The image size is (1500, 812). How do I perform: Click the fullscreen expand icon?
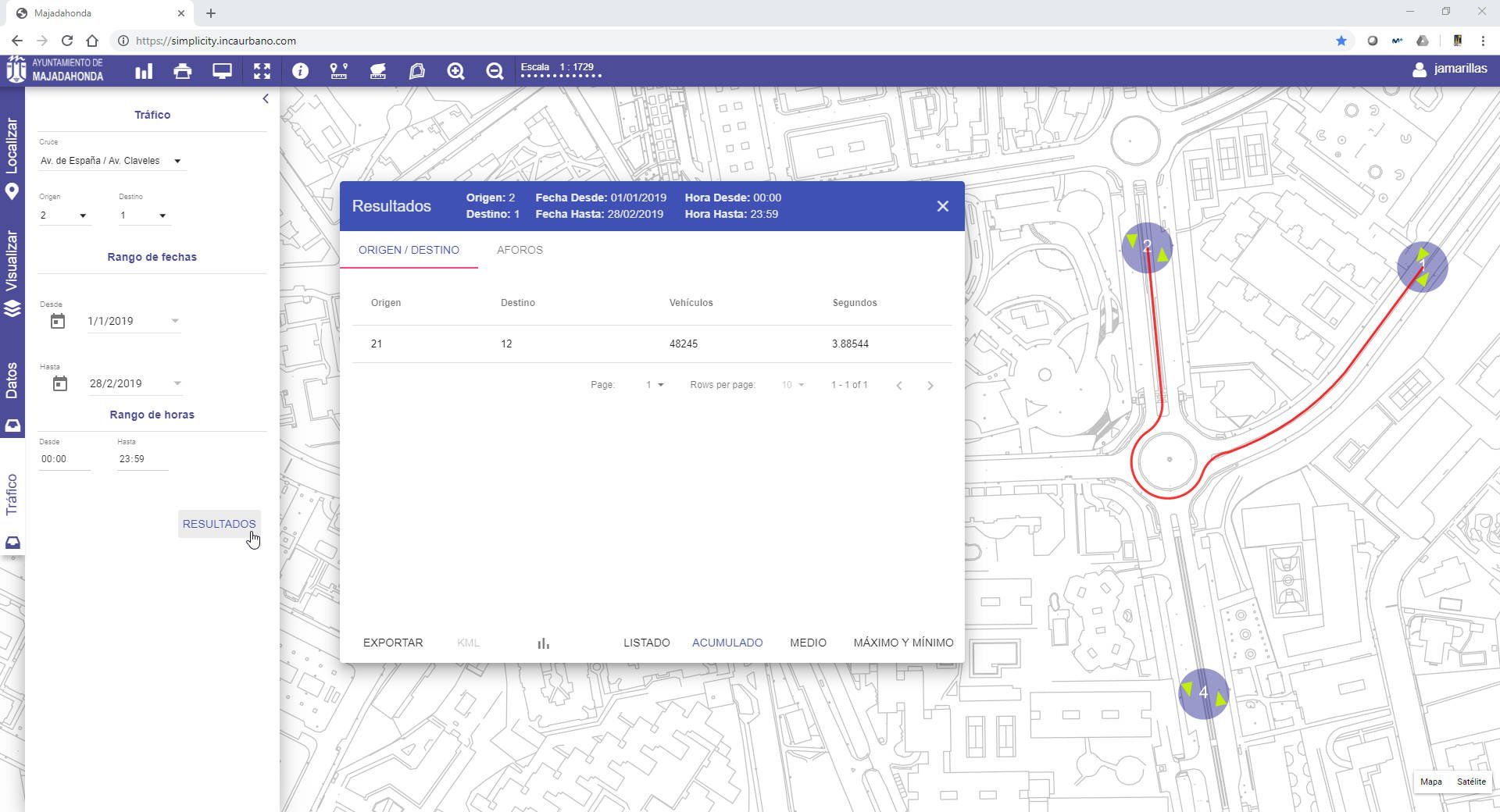262,72
